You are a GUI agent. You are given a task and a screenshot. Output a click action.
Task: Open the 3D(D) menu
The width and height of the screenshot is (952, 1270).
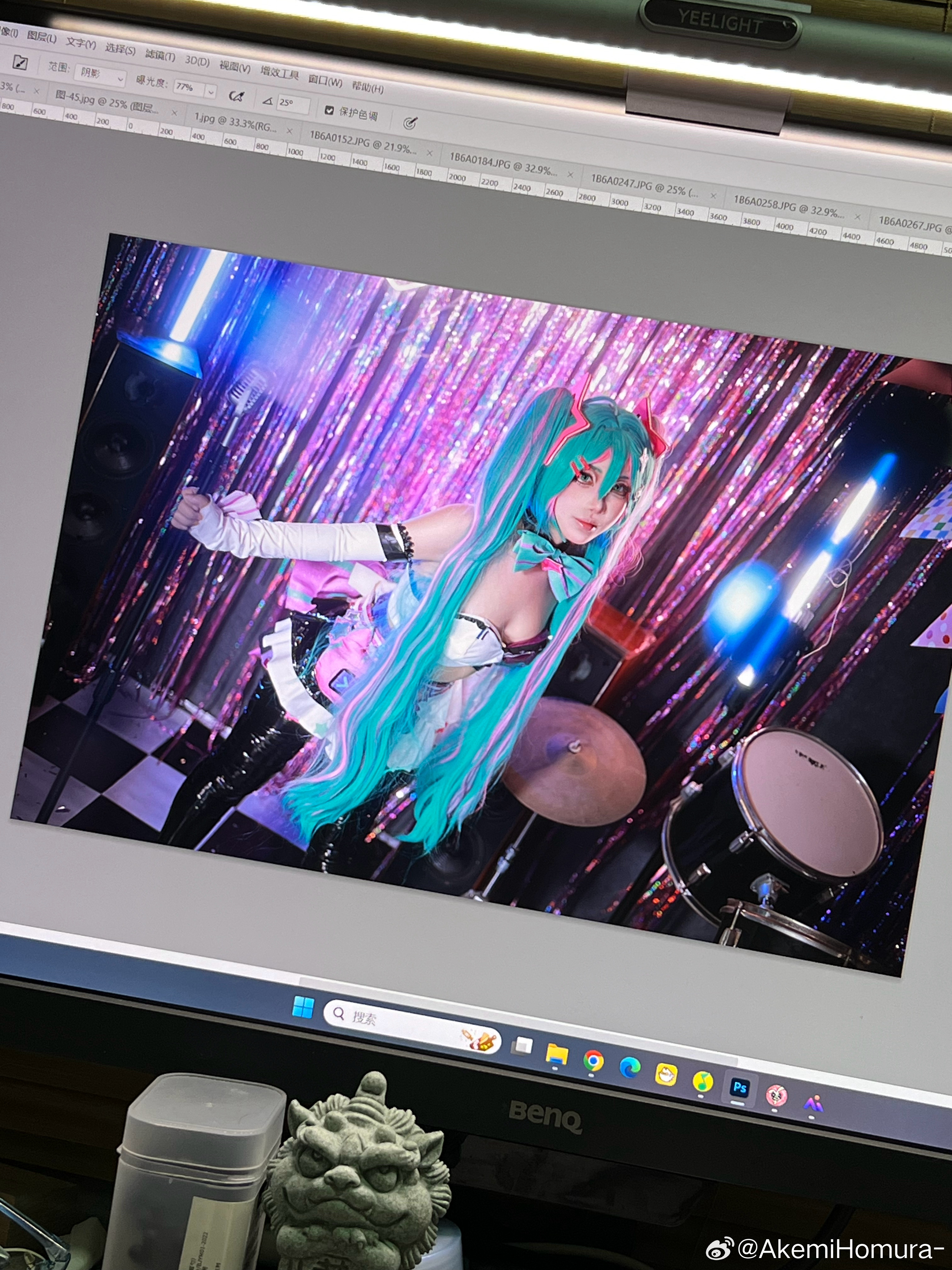click(197, 61)
